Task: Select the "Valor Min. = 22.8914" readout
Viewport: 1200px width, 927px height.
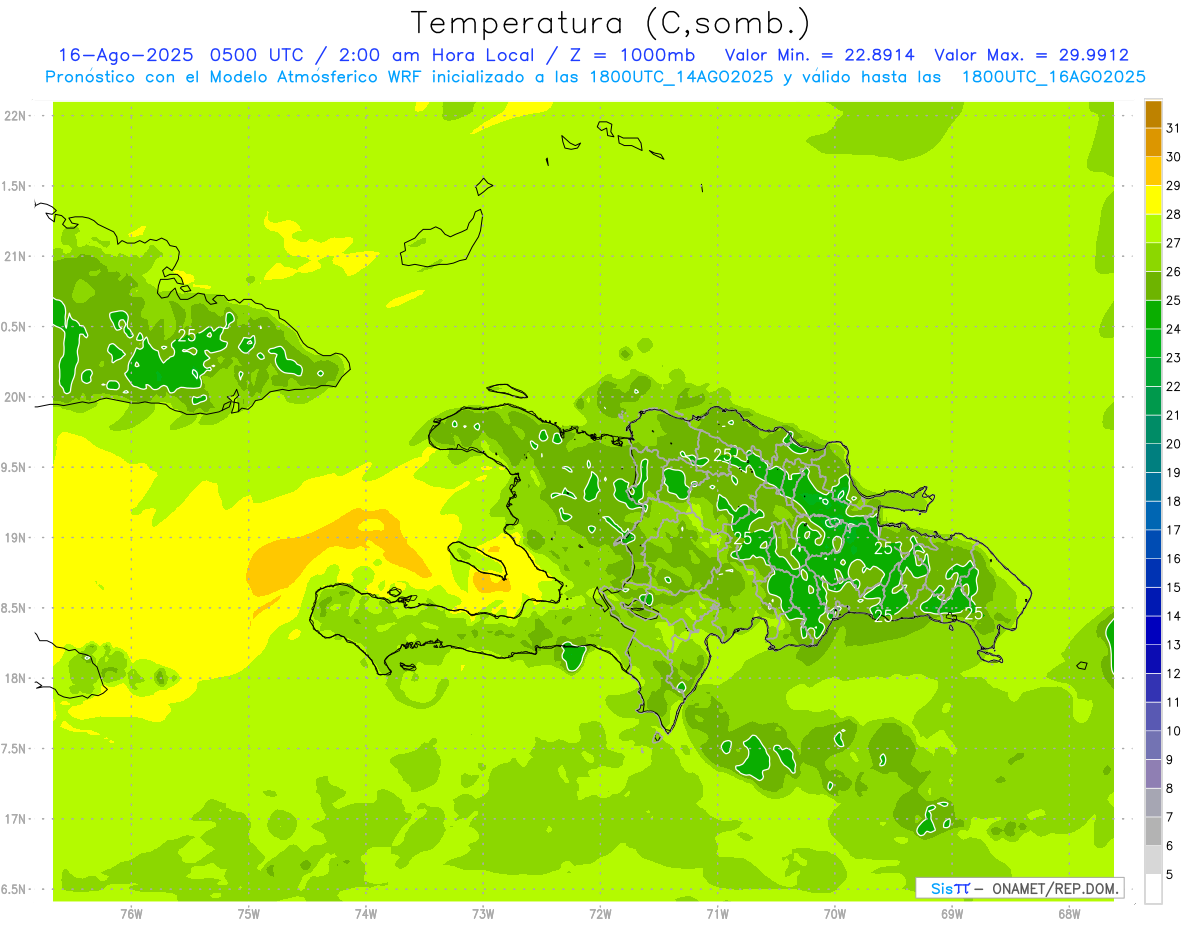Action: pos(819,55)
